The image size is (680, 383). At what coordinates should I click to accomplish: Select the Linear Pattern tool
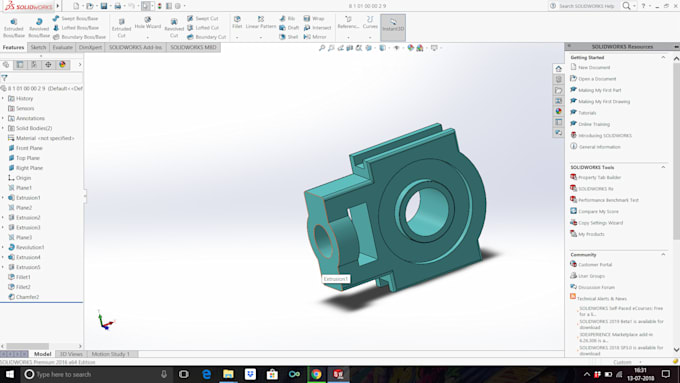point(261,23)
